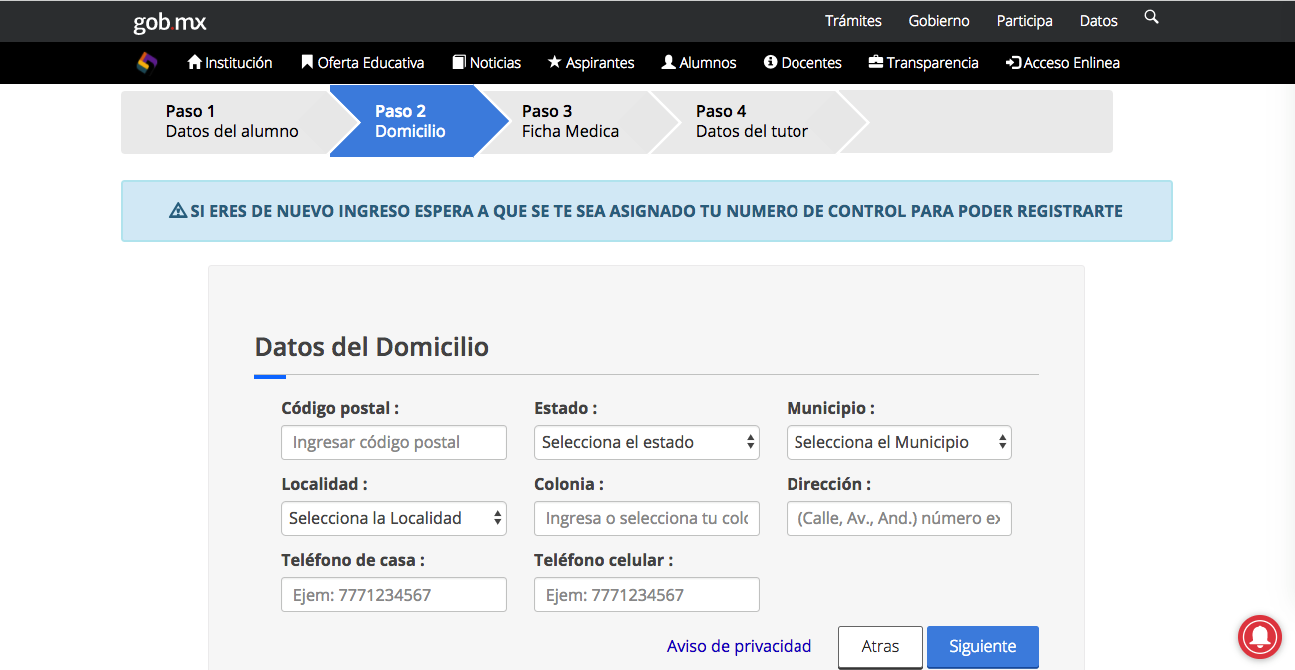Open Alumnos with user icon

point(699,63)
